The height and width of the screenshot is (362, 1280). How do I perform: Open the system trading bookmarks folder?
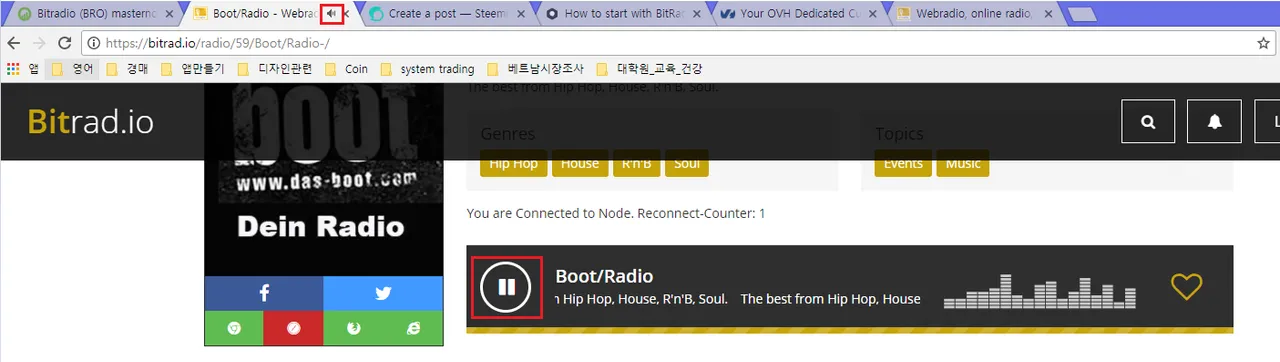(427, 69)
